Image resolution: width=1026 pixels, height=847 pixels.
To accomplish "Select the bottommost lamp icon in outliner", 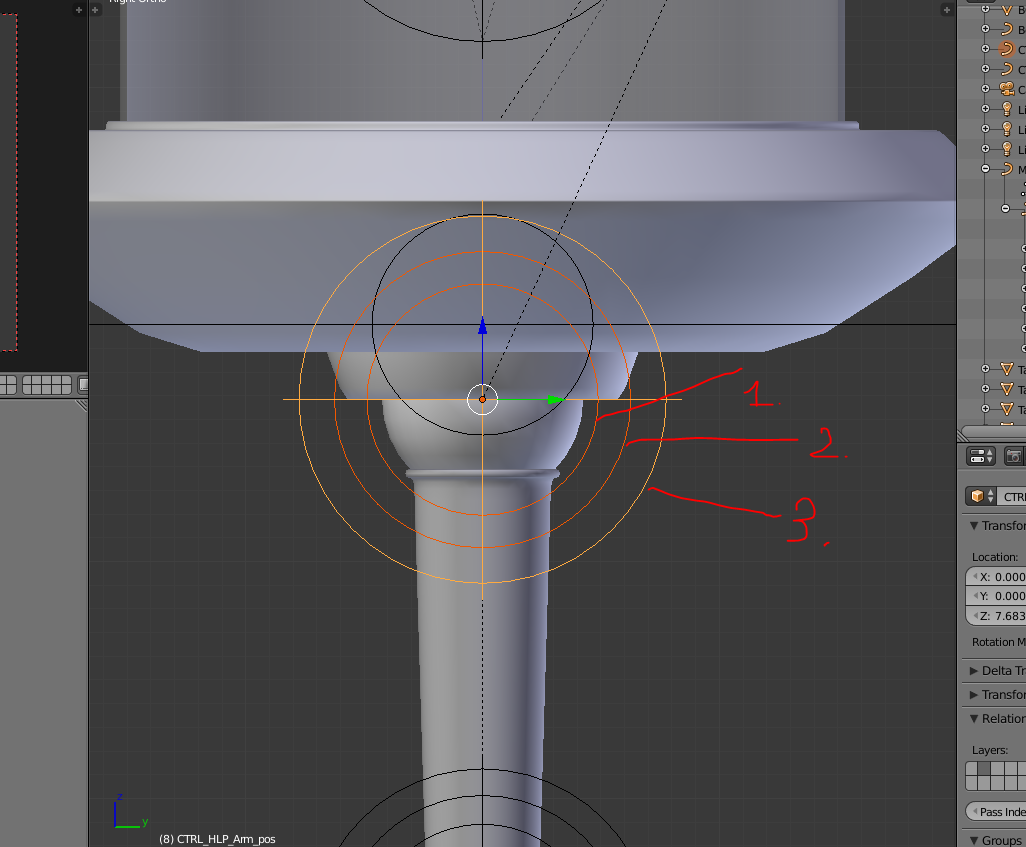I will [1007, 149].
